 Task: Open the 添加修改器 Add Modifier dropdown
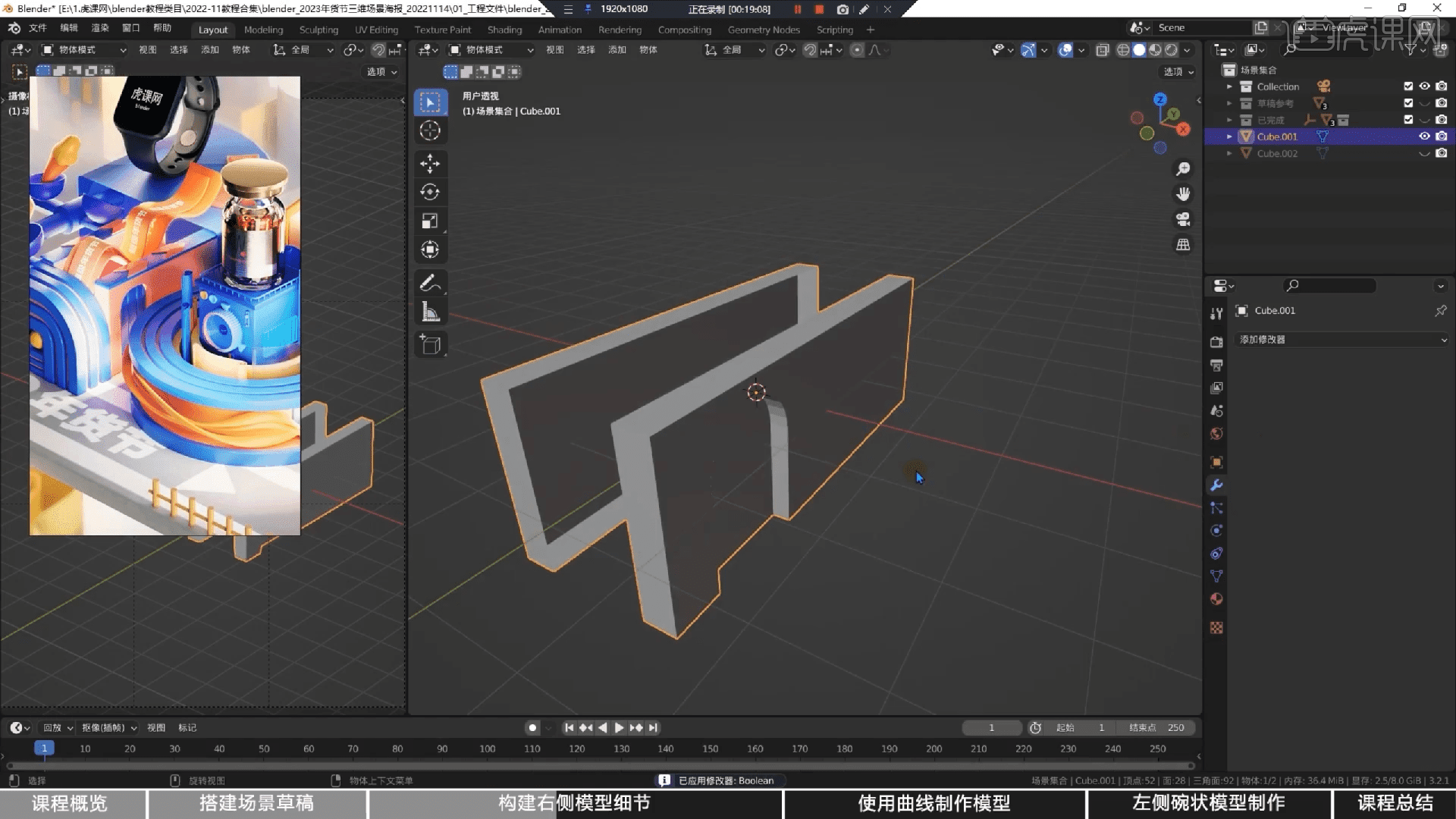coord(1343,340)
